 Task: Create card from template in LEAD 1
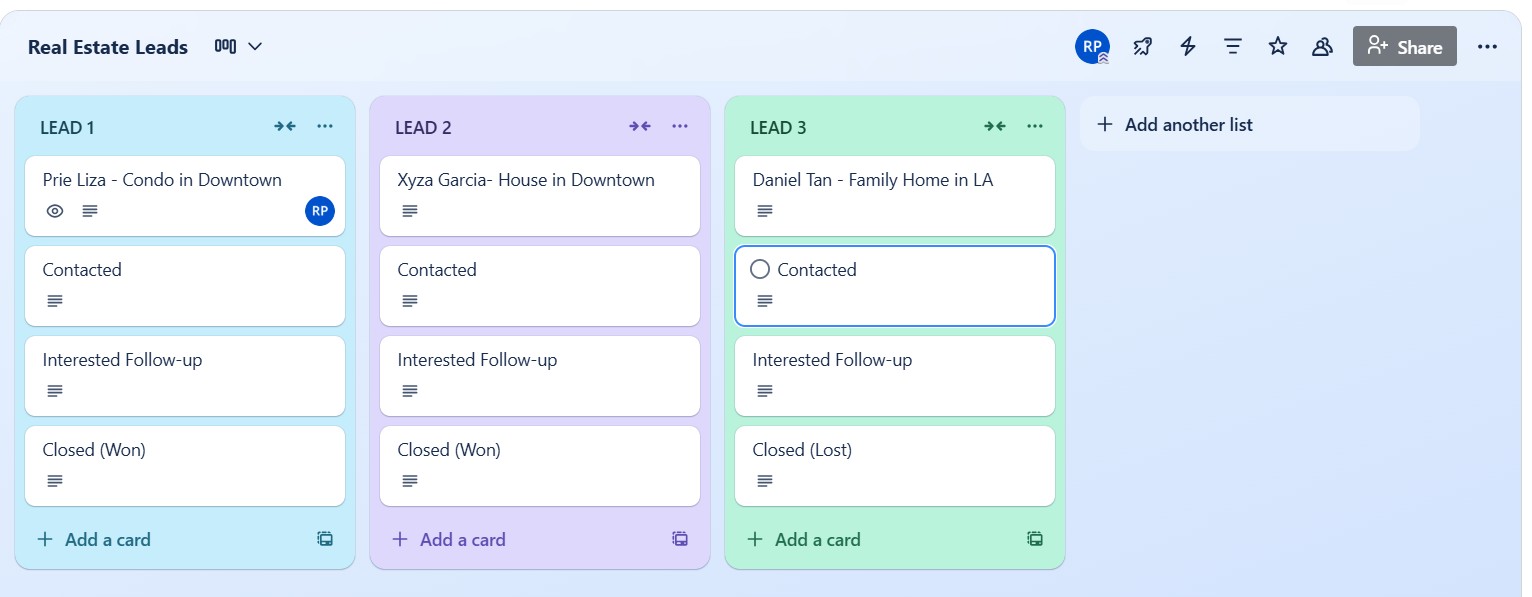(325, 539)
